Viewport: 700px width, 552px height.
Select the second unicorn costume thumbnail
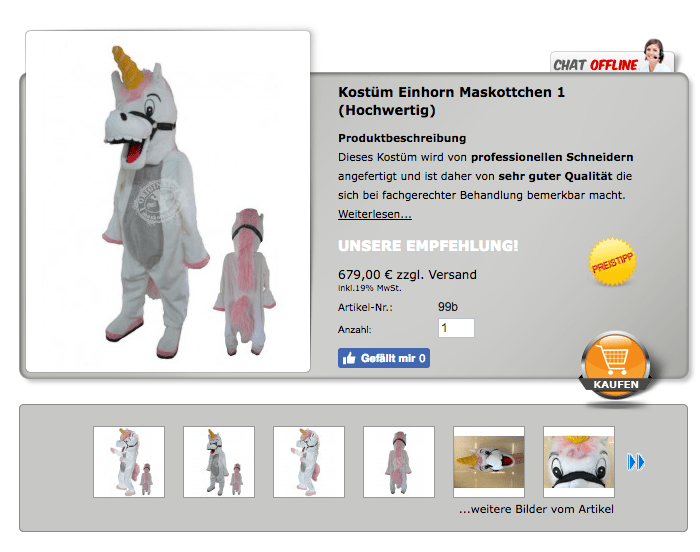[219, 462]
